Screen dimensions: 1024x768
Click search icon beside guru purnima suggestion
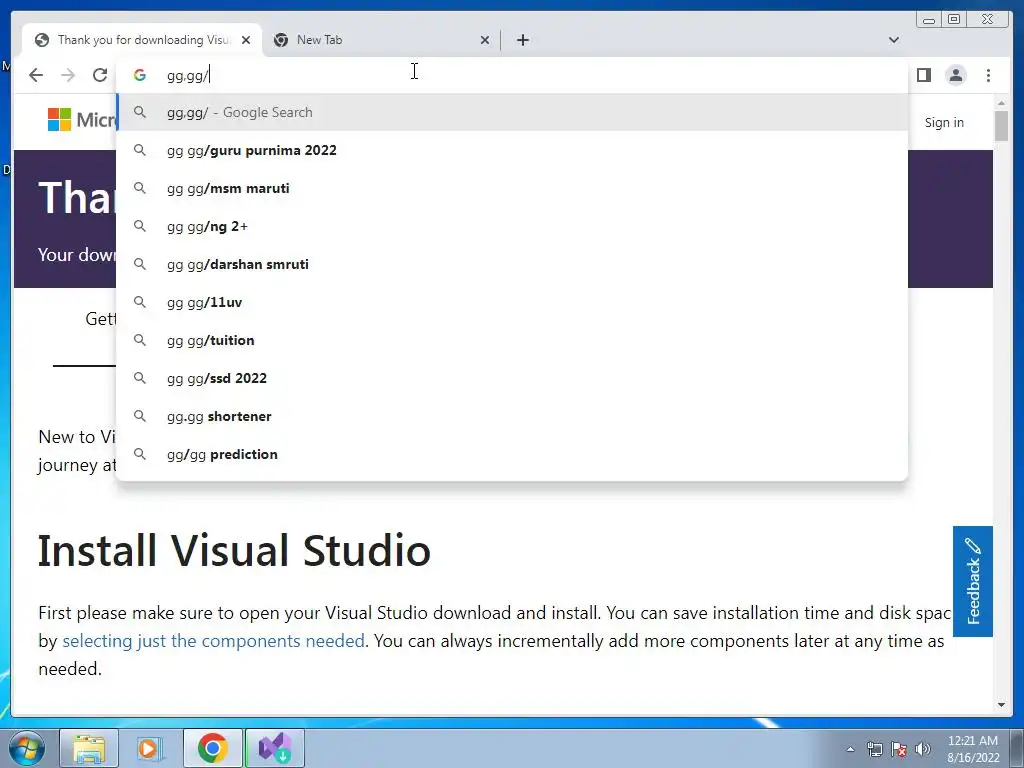140,150
